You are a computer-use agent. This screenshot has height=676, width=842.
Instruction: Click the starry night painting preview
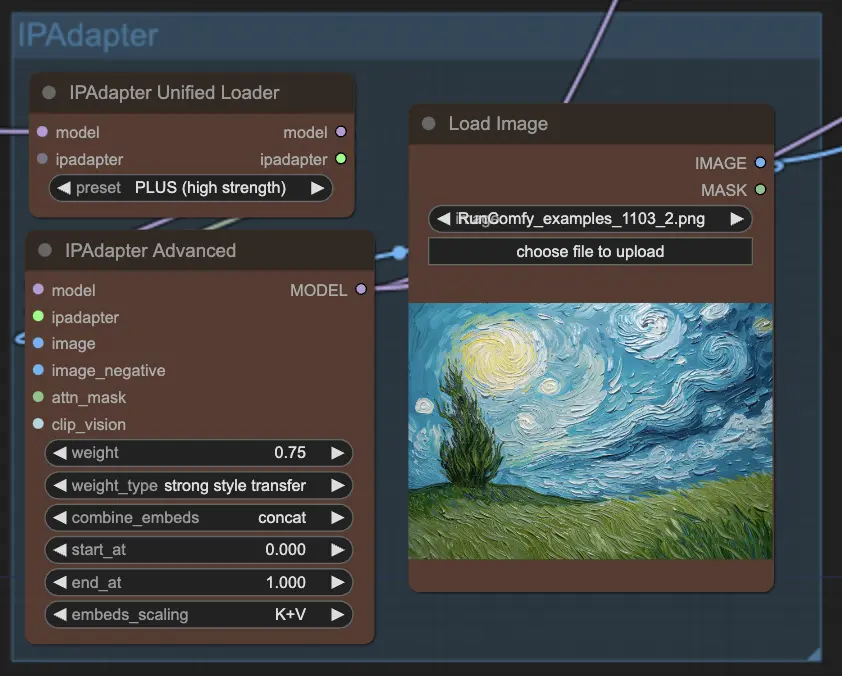point(591,431)
